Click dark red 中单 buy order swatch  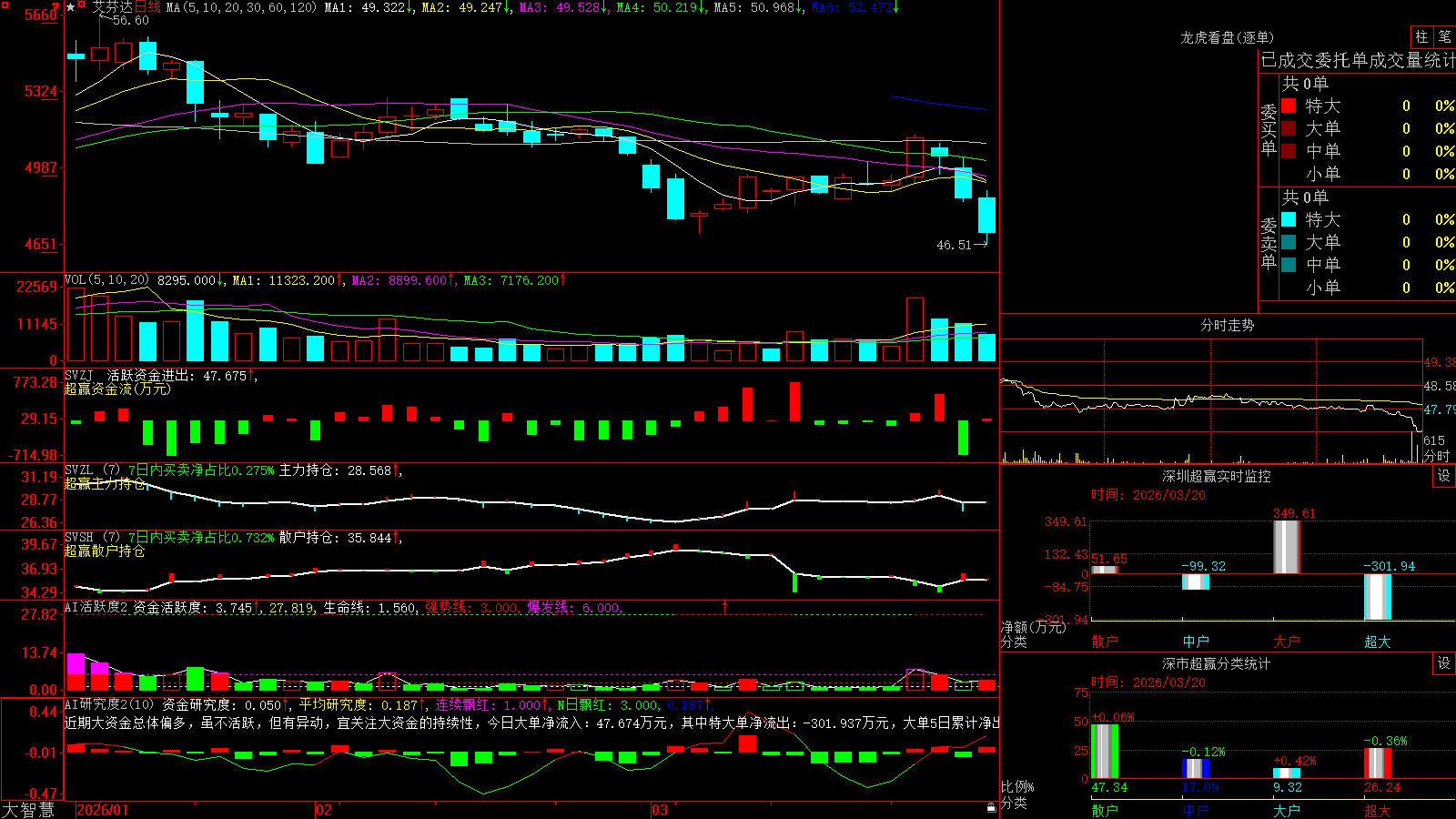click(1289, 151)
